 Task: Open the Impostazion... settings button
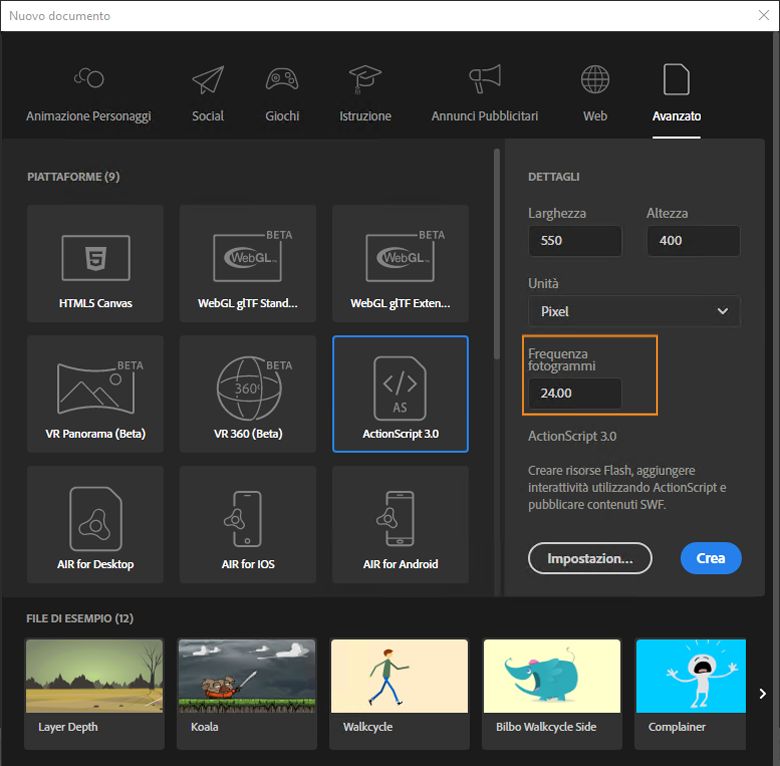590,558
